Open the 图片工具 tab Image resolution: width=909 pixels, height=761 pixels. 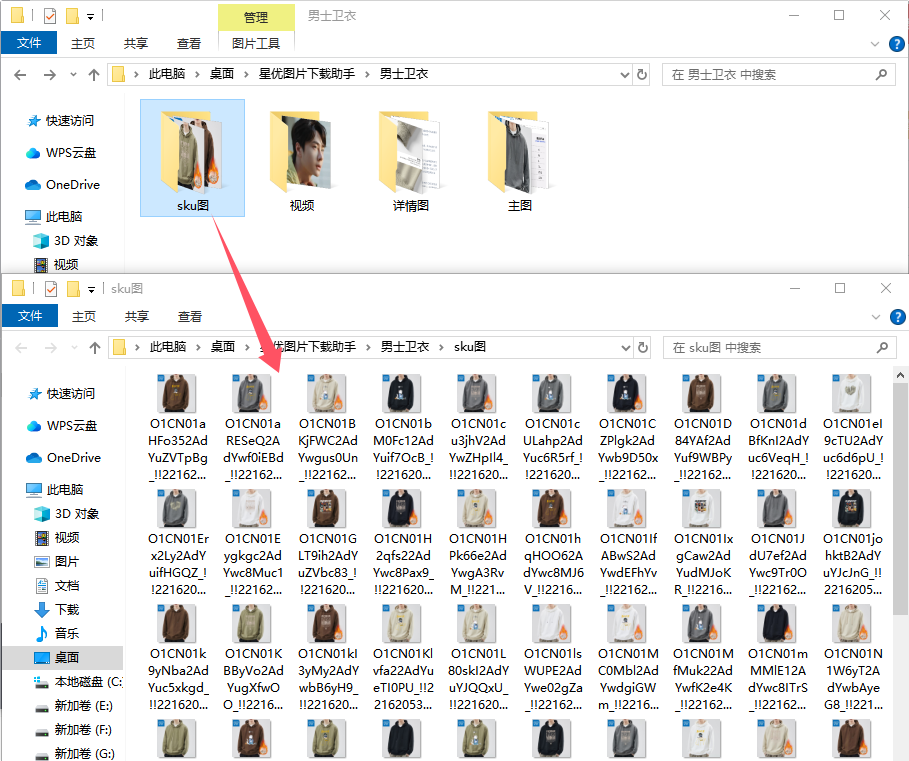click(x=256, y=43)
